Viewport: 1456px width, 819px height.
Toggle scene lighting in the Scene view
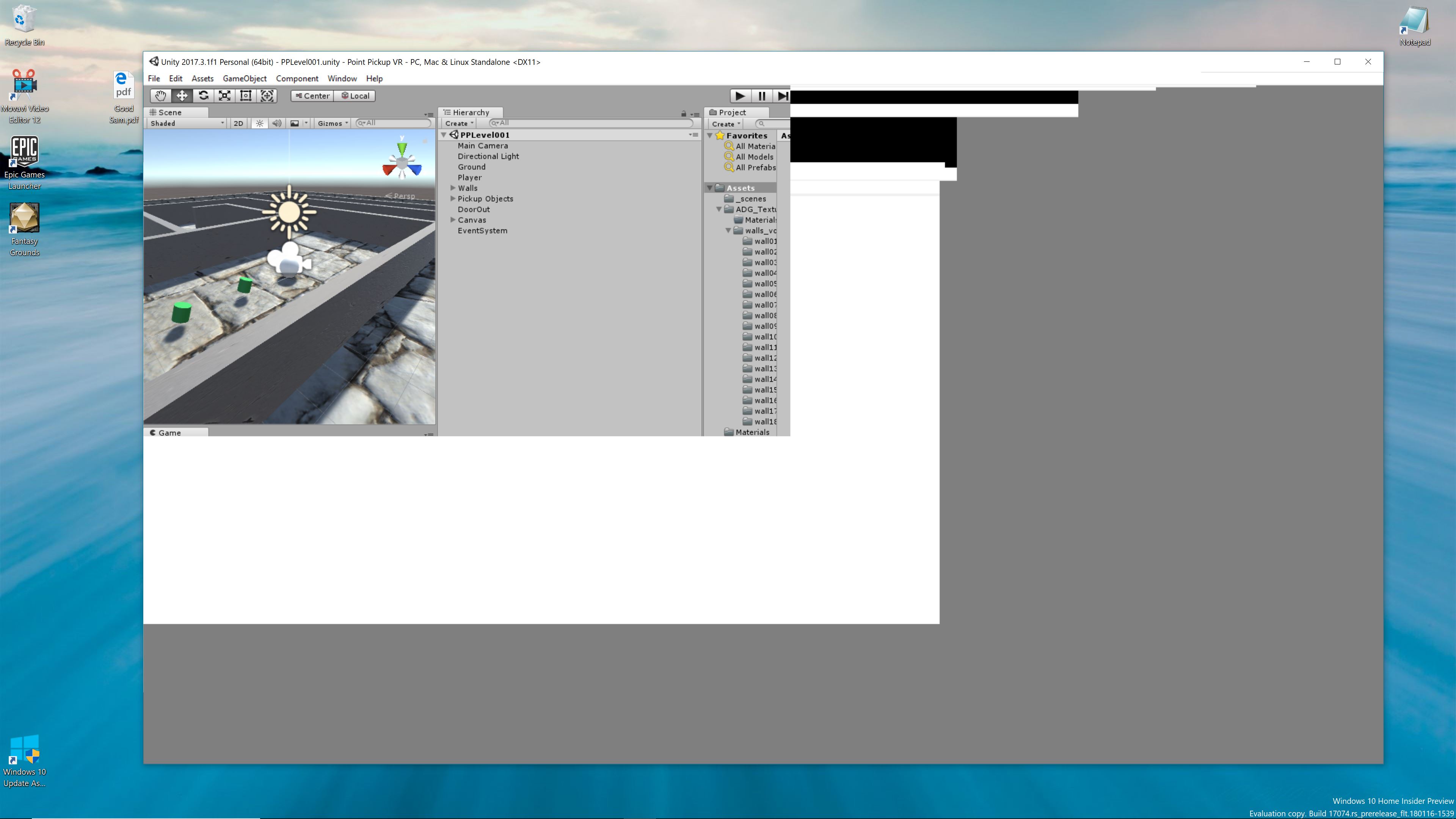click(259, 122)
